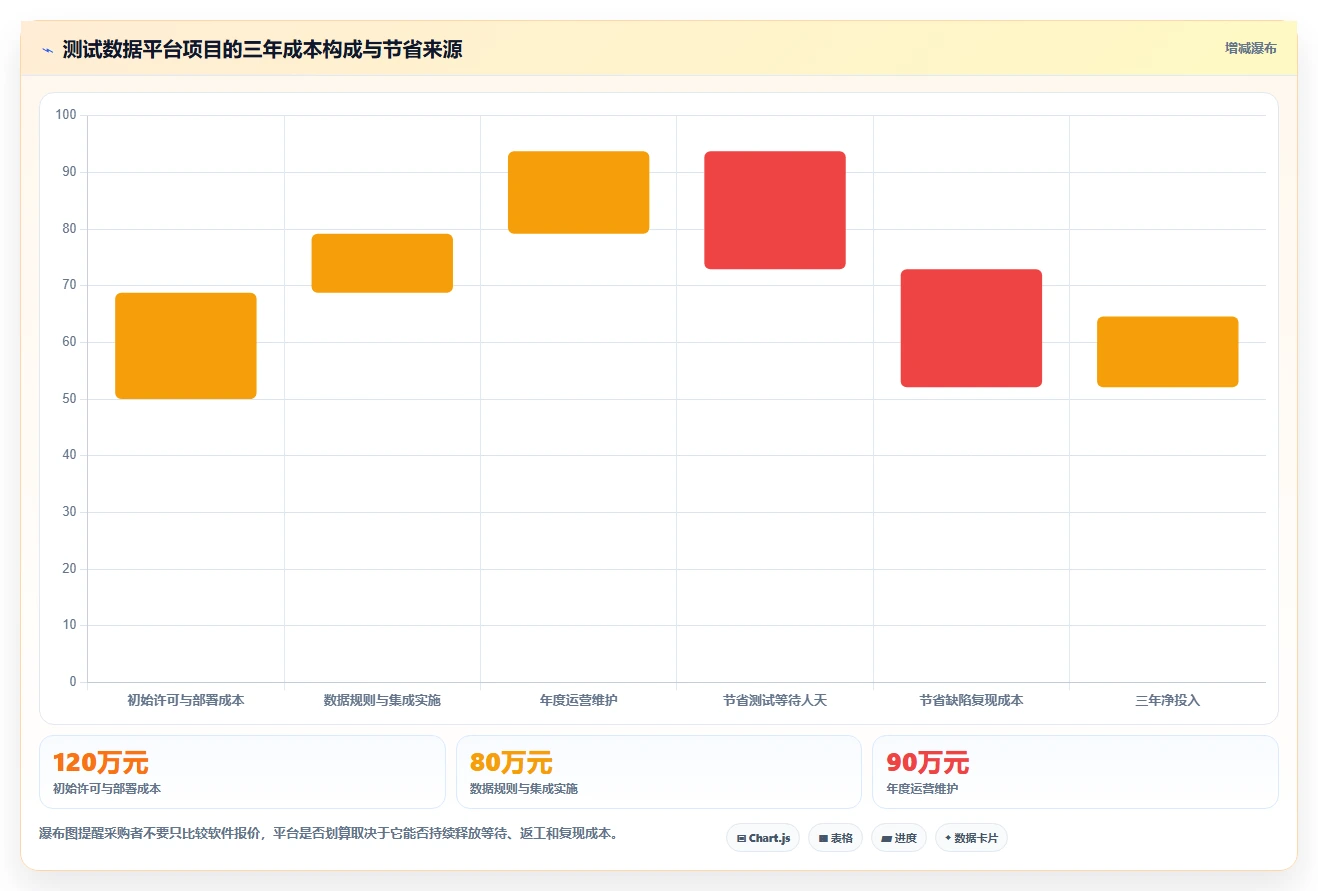This screenshot has width=1318, height=891.
Task: Click the 进度 chip
Action: coord(899,838)
